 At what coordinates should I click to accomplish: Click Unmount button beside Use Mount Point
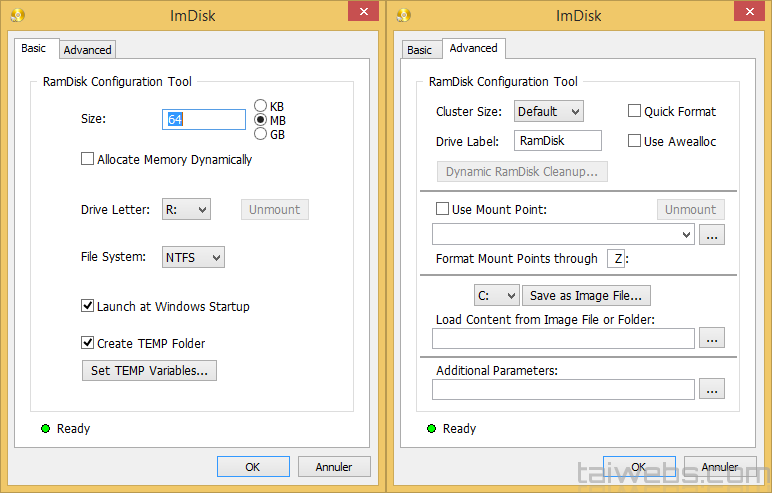pyautogui.click(x=690, y=209)
